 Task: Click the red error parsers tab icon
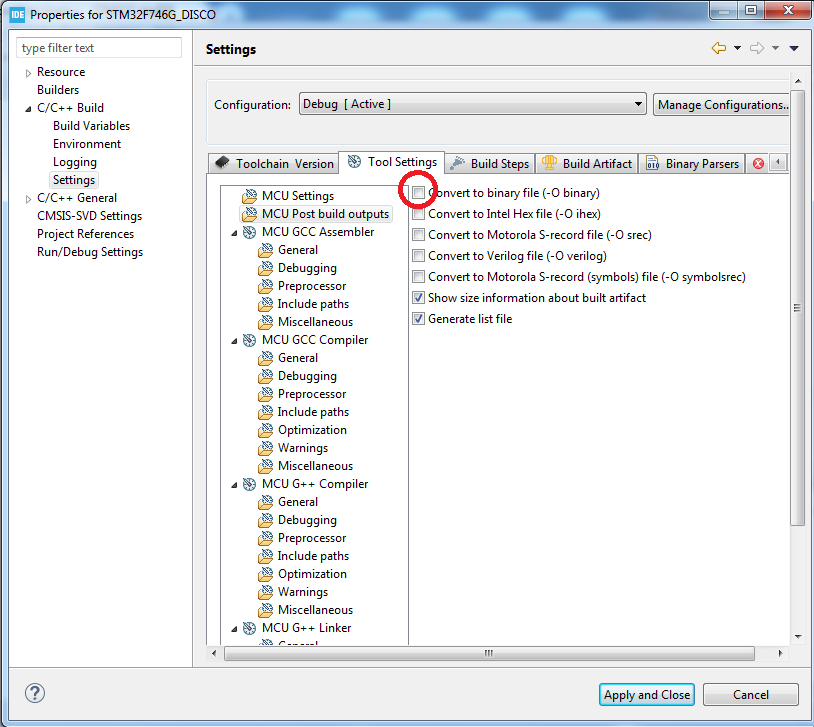(x=758, y=164)
